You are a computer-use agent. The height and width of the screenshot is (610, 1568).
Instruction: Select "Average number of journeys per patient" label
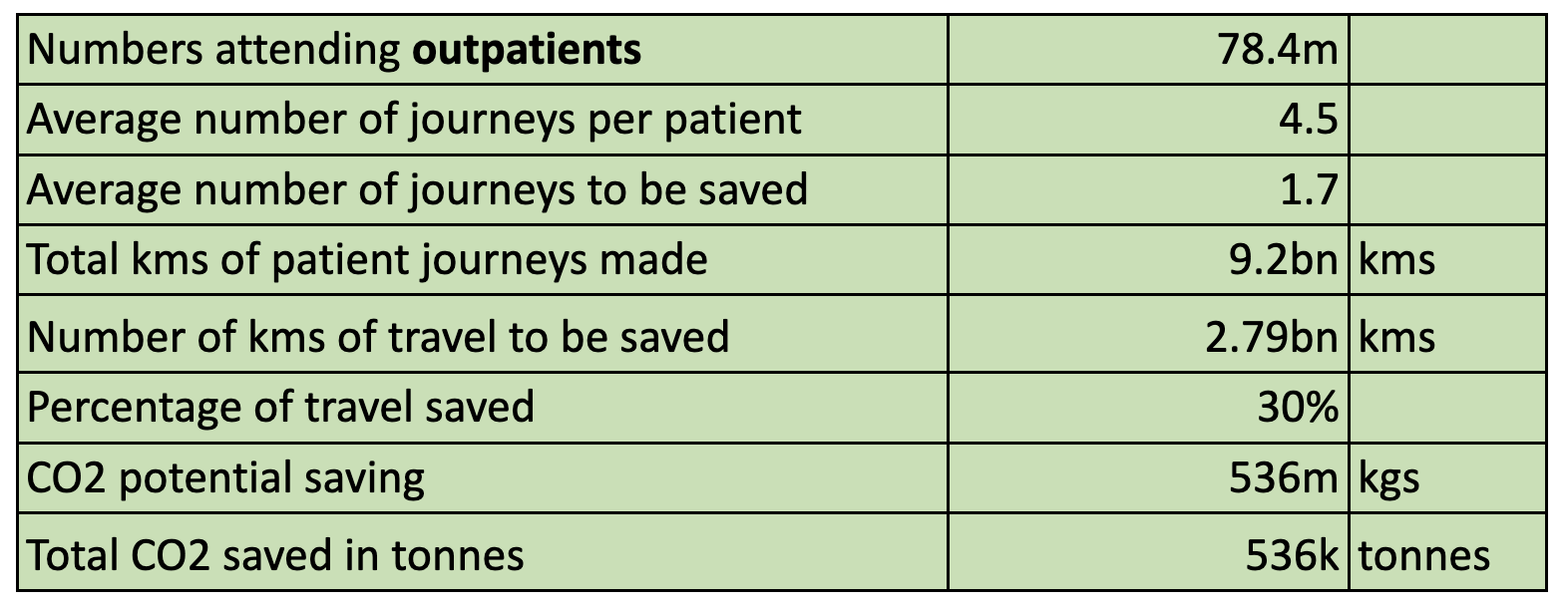[414, 120]
